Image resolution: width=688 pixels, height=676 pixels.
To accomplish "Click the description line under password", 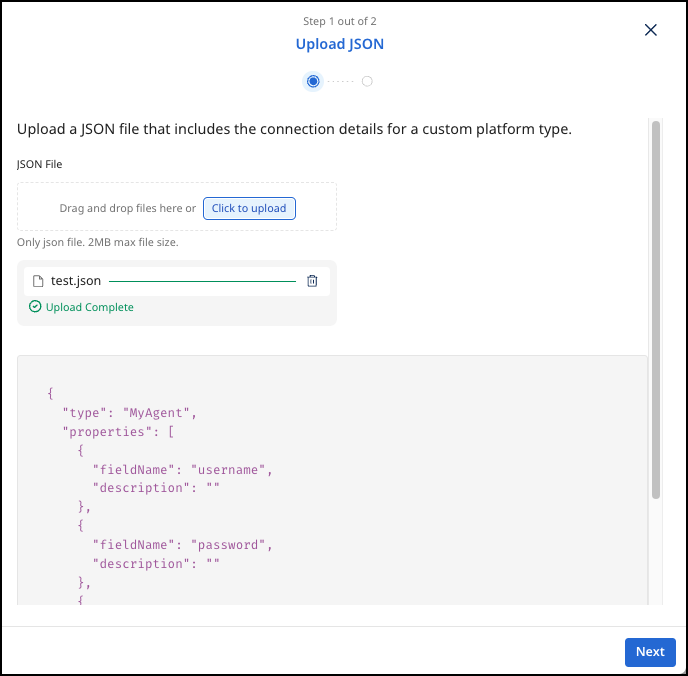I will coord(156,563).
